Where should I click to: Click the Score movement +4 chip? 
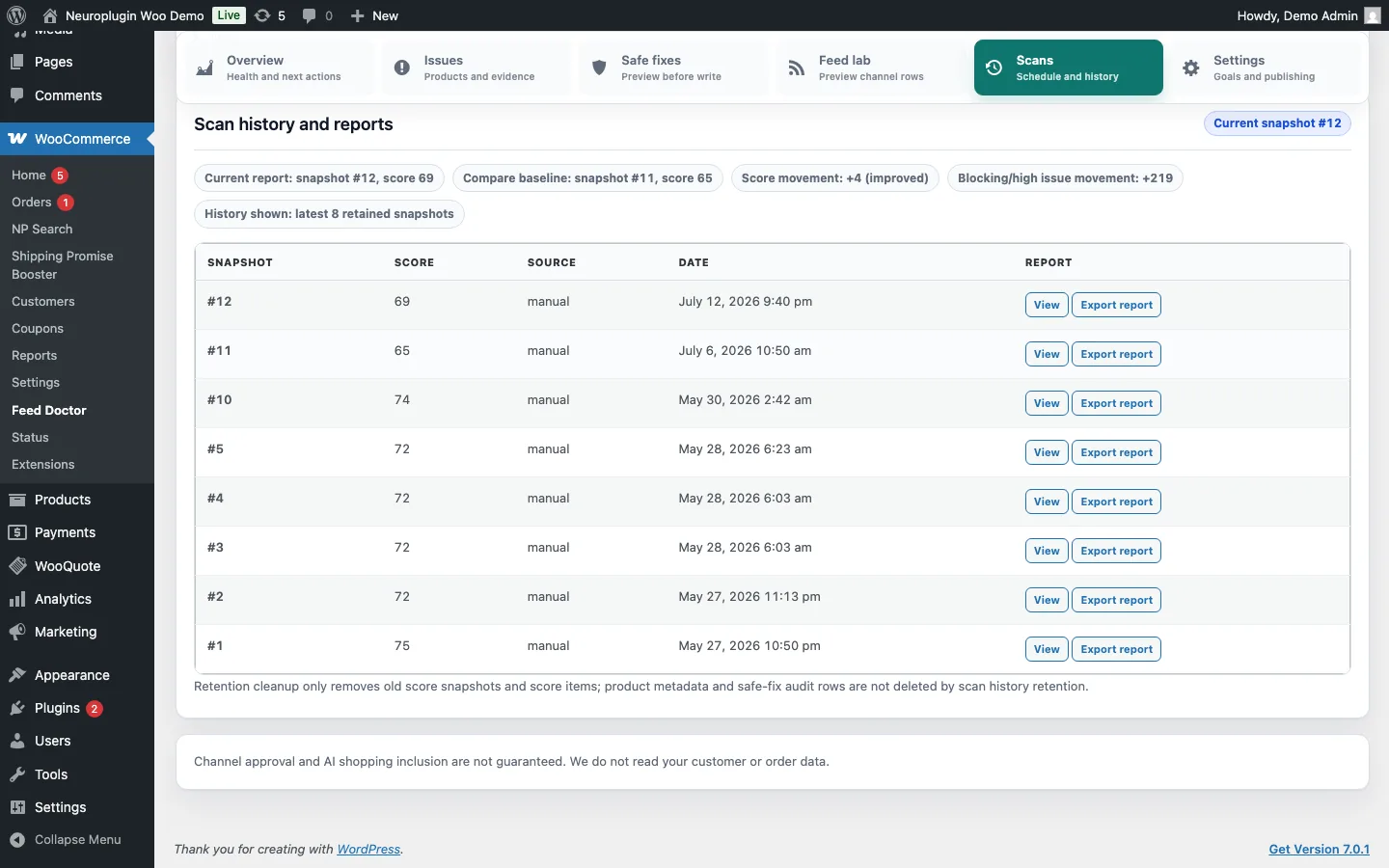pos(835,178)
